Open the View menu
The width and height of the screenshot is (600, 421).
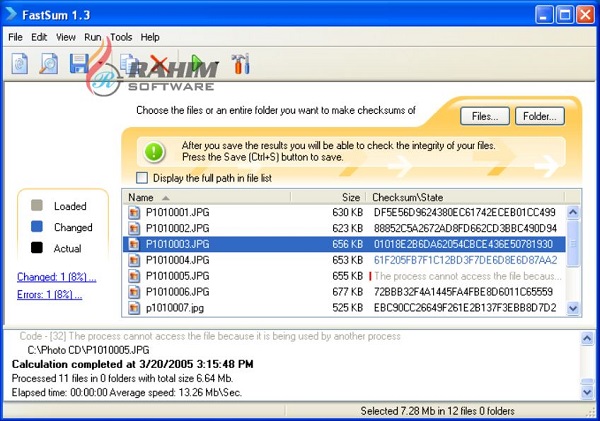coord(66,37)
